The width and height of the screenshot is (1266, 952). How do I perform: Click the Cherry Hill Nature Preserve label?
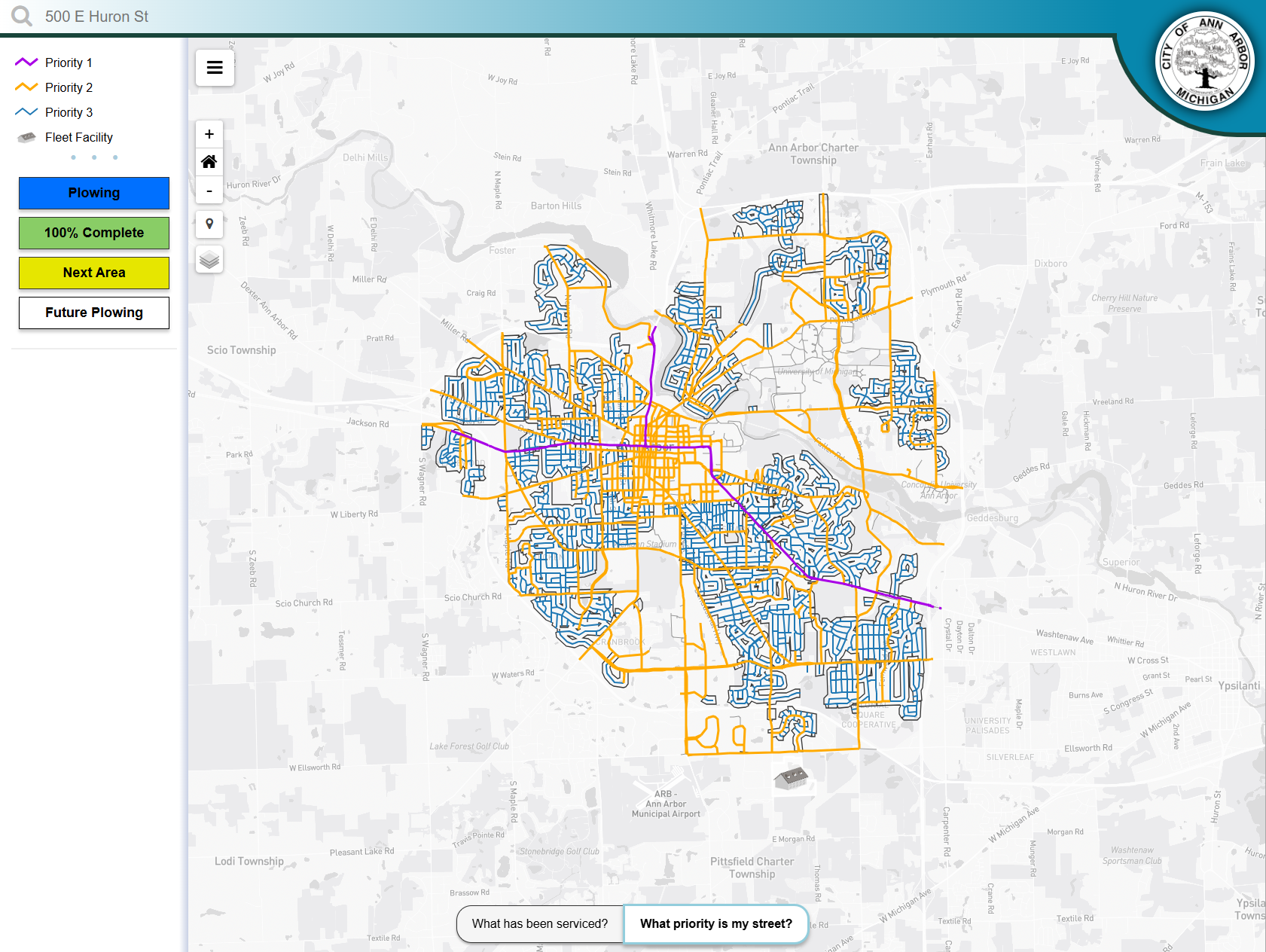tap(1124, 304)
